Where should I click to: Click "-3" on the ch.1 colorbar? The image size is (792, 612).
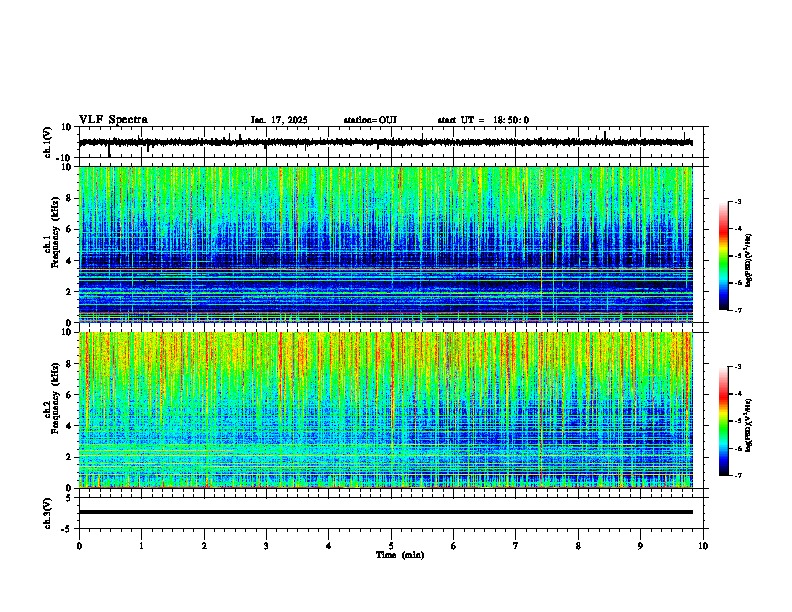pyautogui.click(x=738, y=201)
